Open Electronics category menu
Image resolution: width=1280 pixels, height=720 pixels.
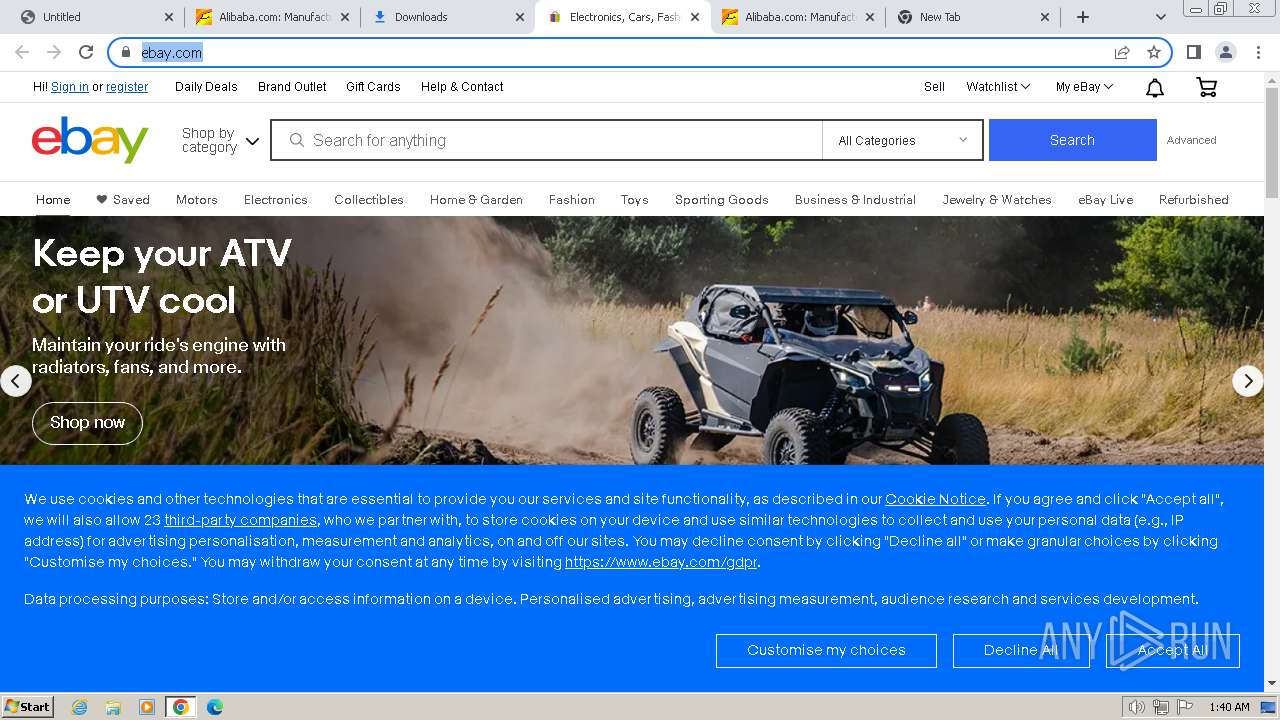pyautogui.click(x=276, y=200)
